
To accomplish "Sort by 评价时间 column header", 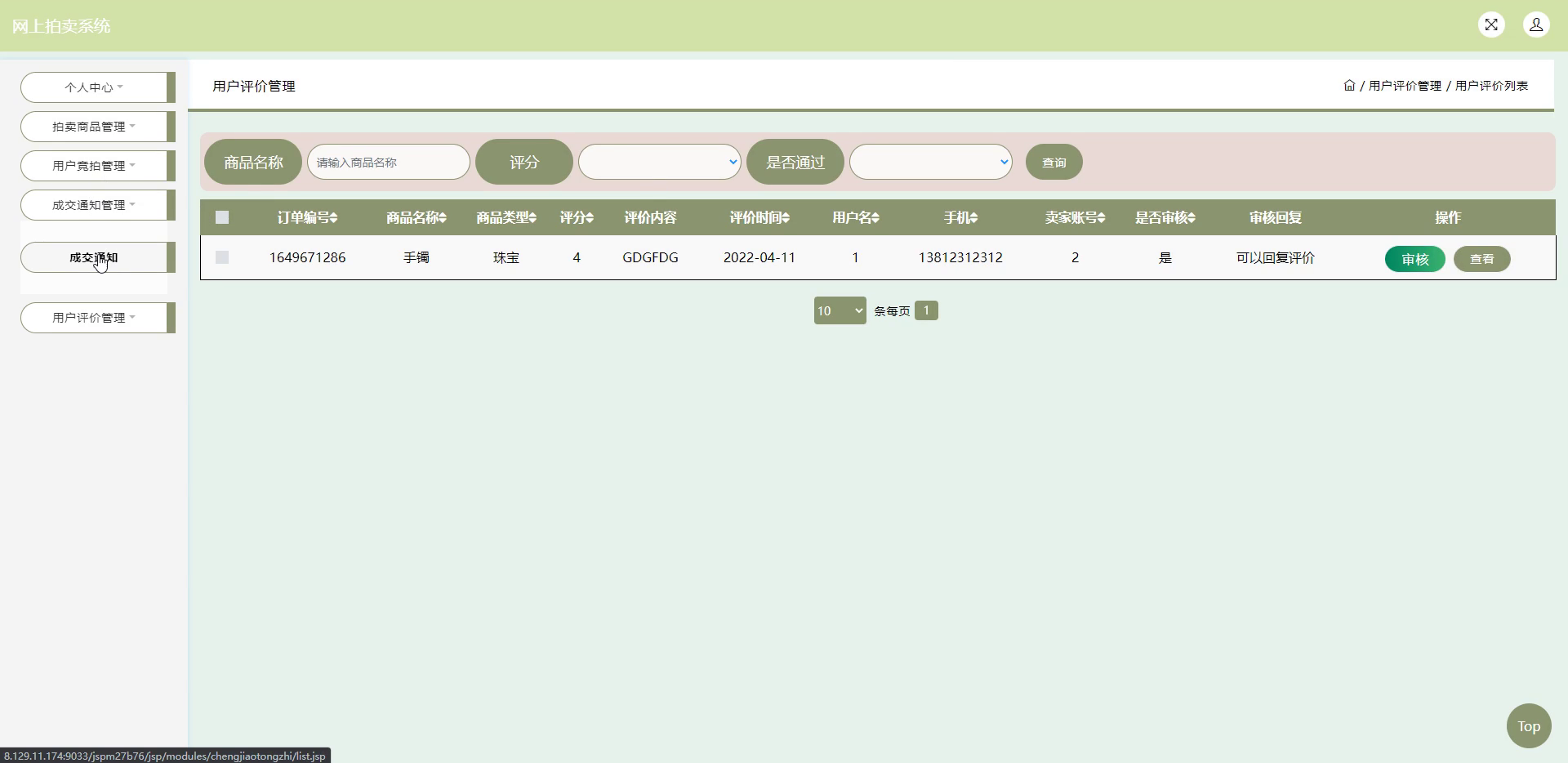I will [759, 218].
